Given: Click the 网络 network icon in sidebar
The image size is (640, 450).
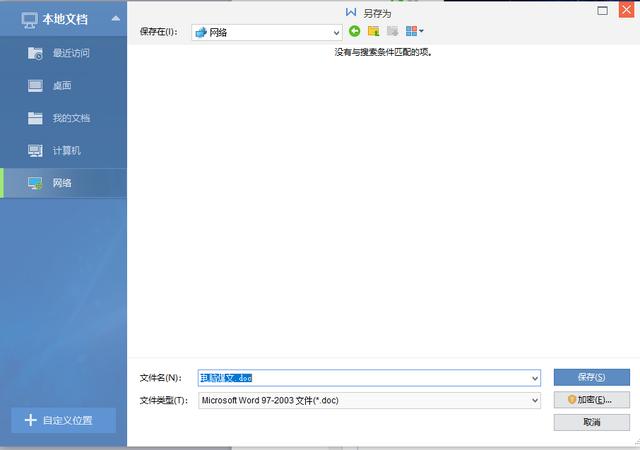Looking at the screenshot, I should click(35, 183).
